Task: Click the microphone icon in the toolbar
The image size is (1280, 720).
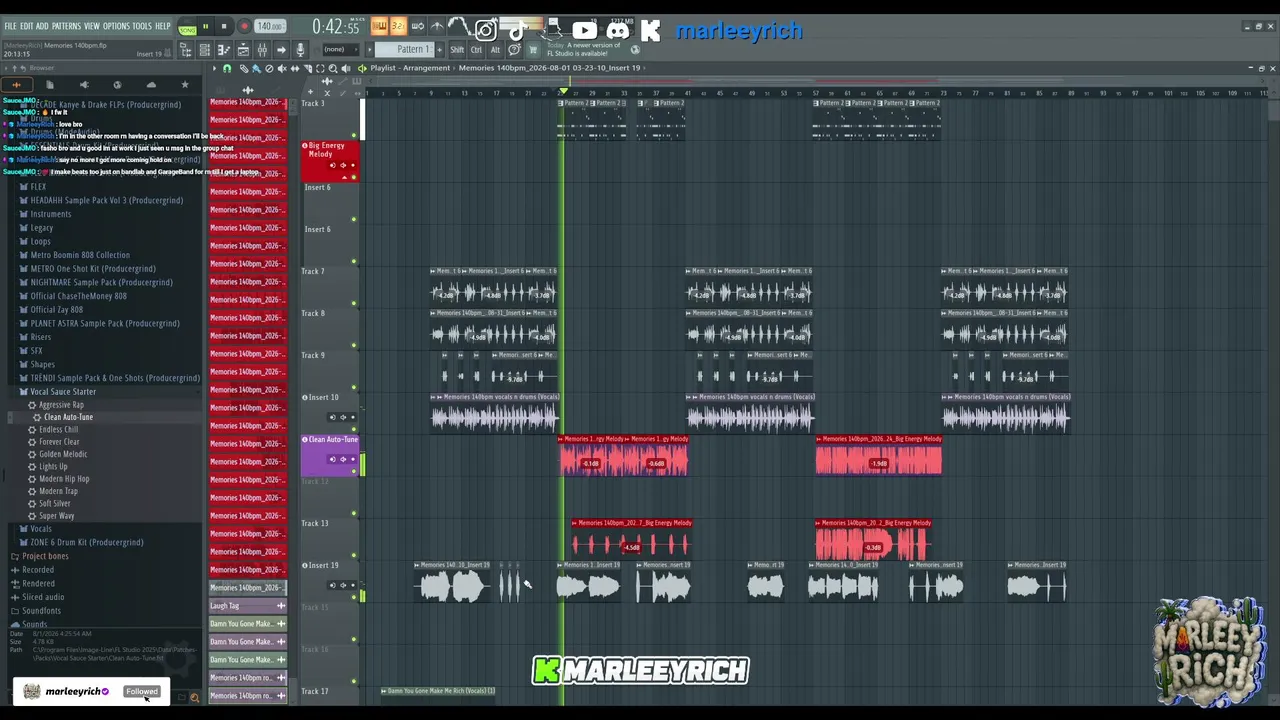Action: pyautogui.click(x=300, y=50)
